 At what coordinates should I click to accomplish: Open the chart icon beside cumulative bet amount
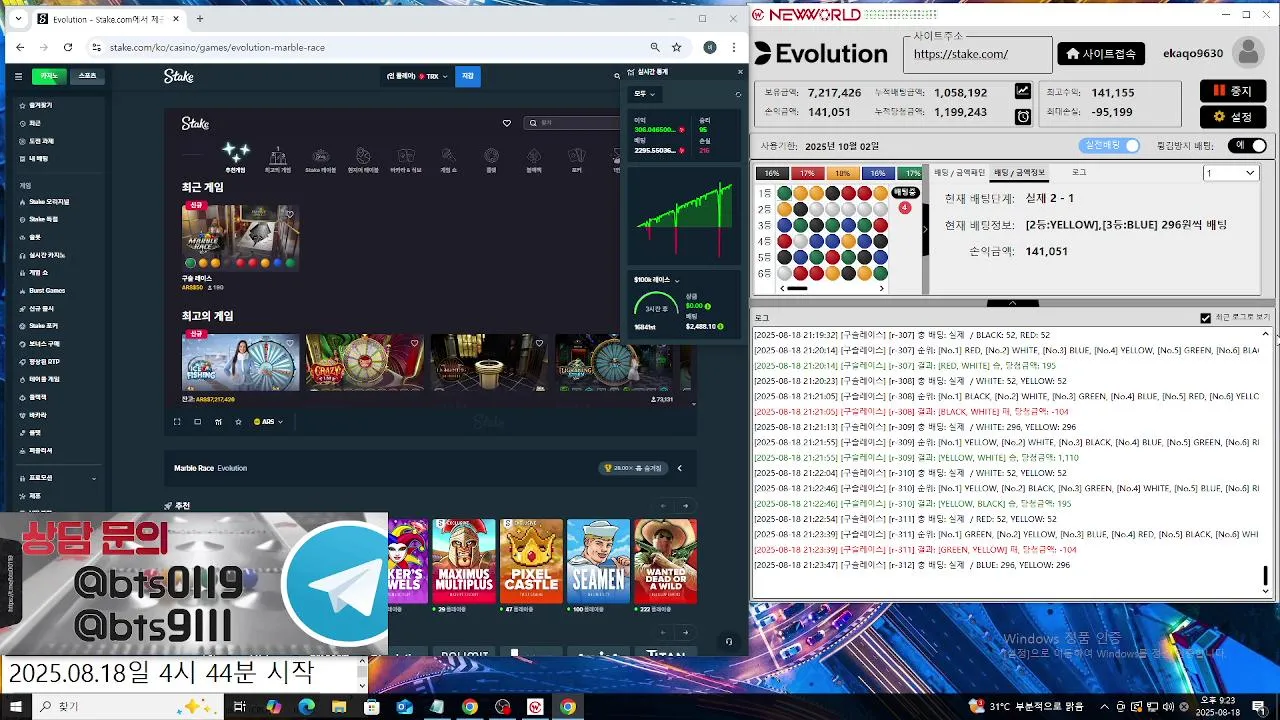pyautogui.click(x=1022, y=91)
